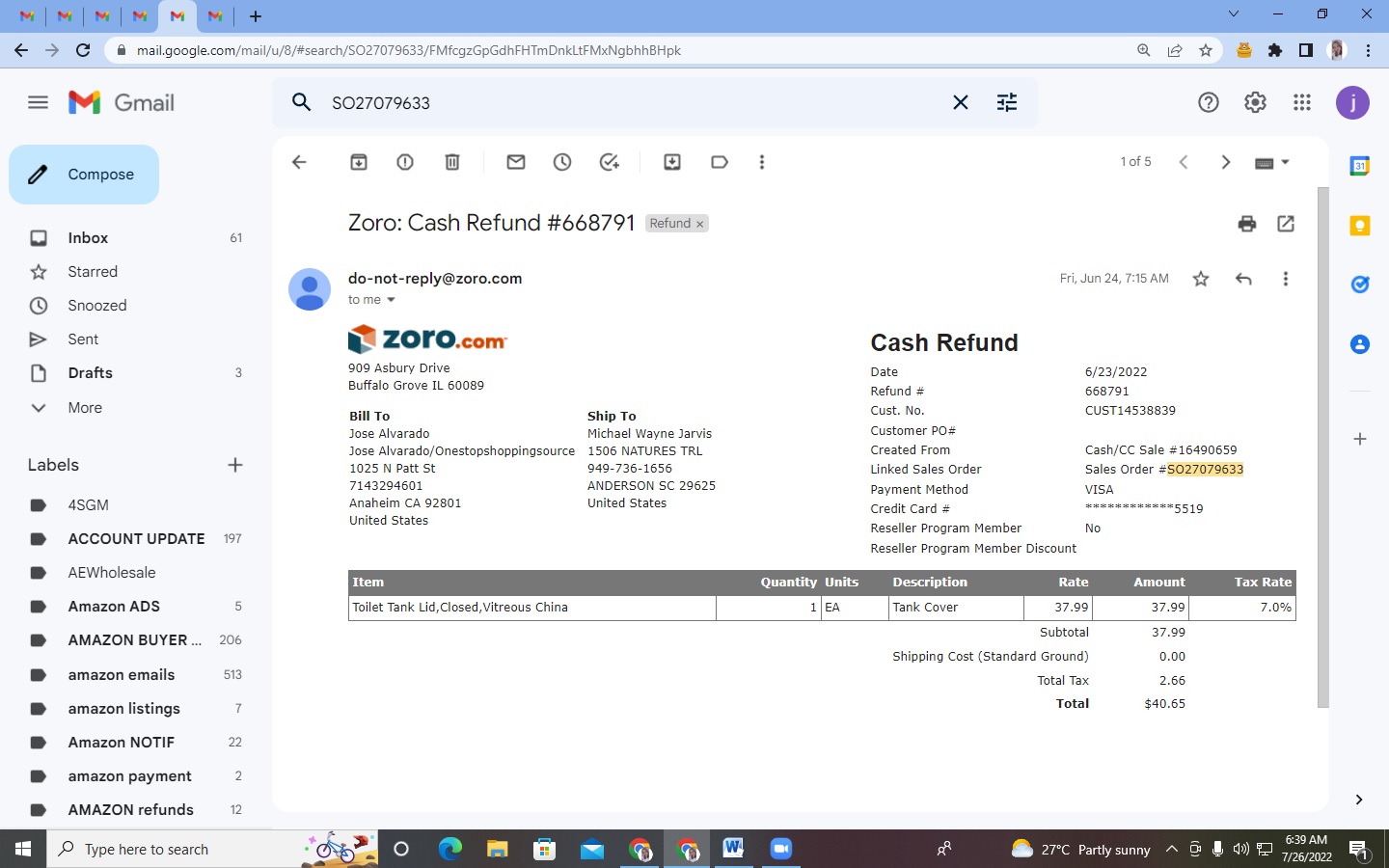This screenshot has width=1389, height=868.
Task: Go to newer email arrow
Action: (1184, 162)
